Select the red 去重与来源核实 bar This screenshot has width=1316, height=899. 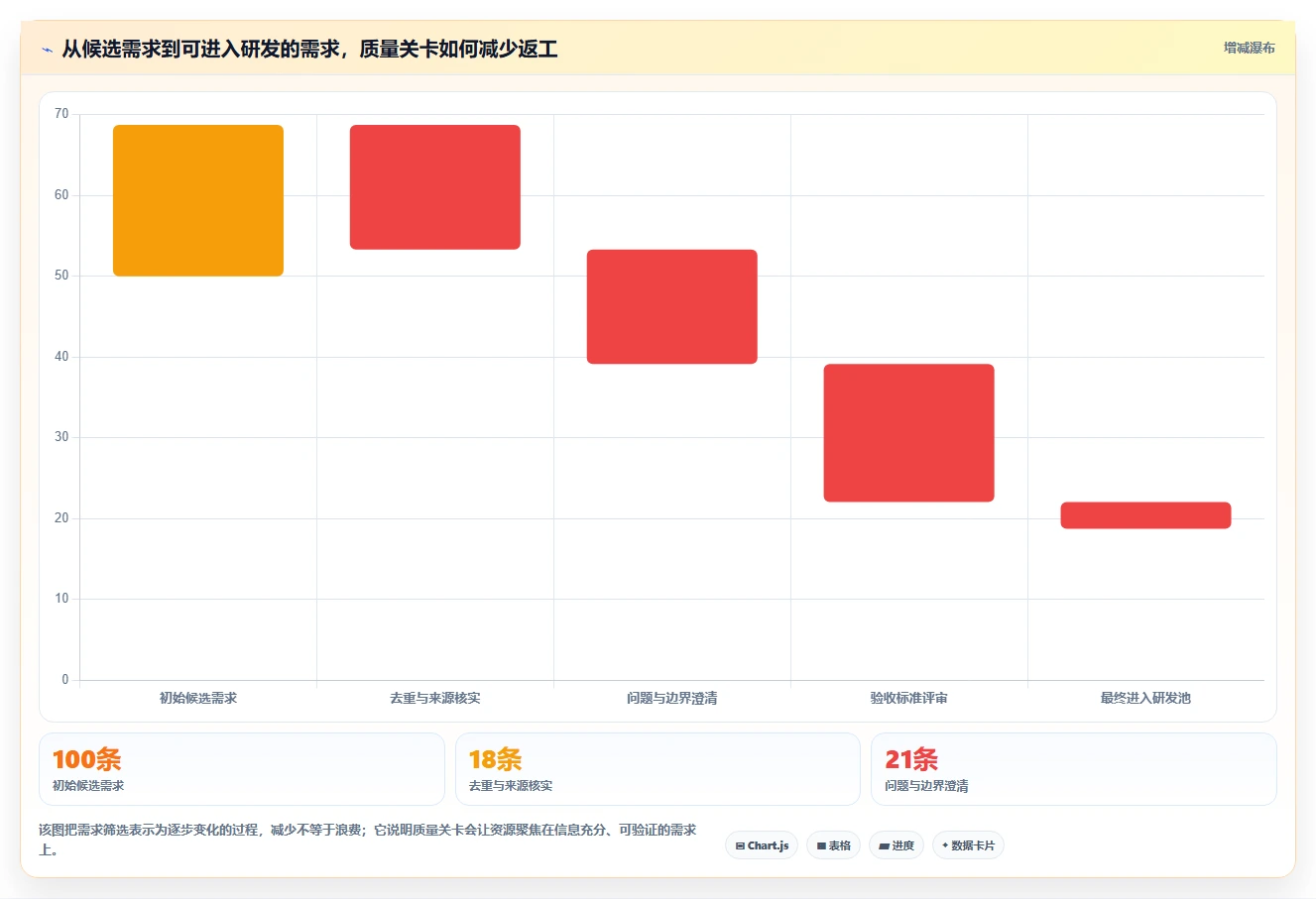[435, 187]
